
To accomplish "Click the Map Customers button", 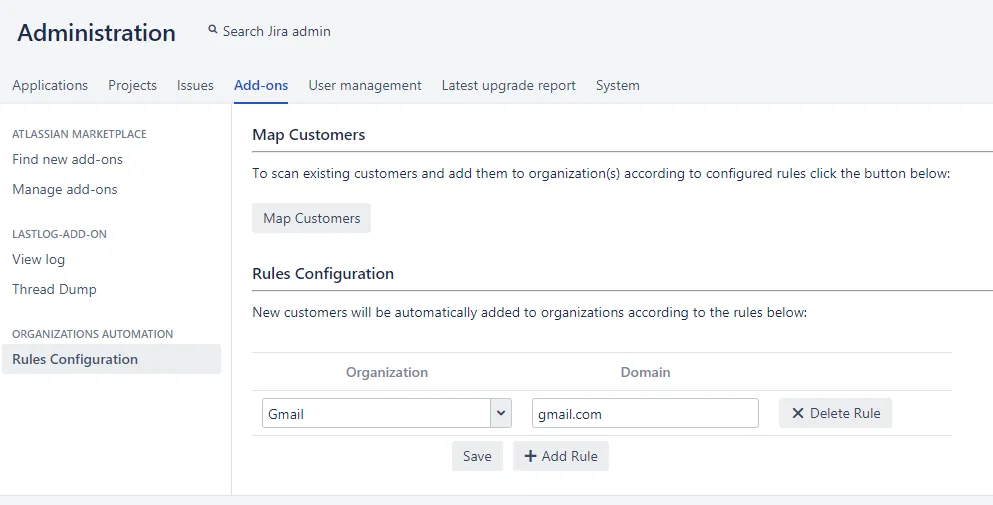I will [311, 218].
